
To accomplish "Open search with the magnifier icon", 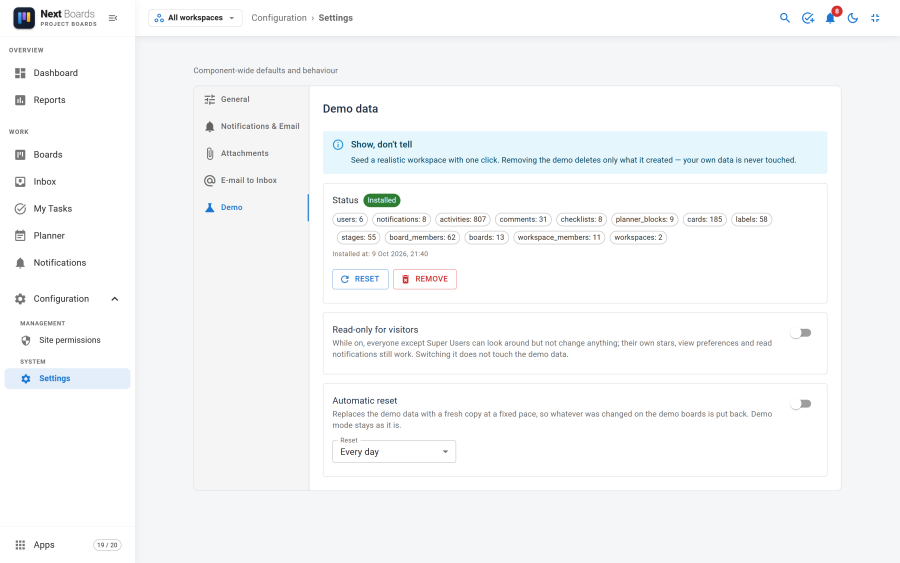I will (785, 18).
